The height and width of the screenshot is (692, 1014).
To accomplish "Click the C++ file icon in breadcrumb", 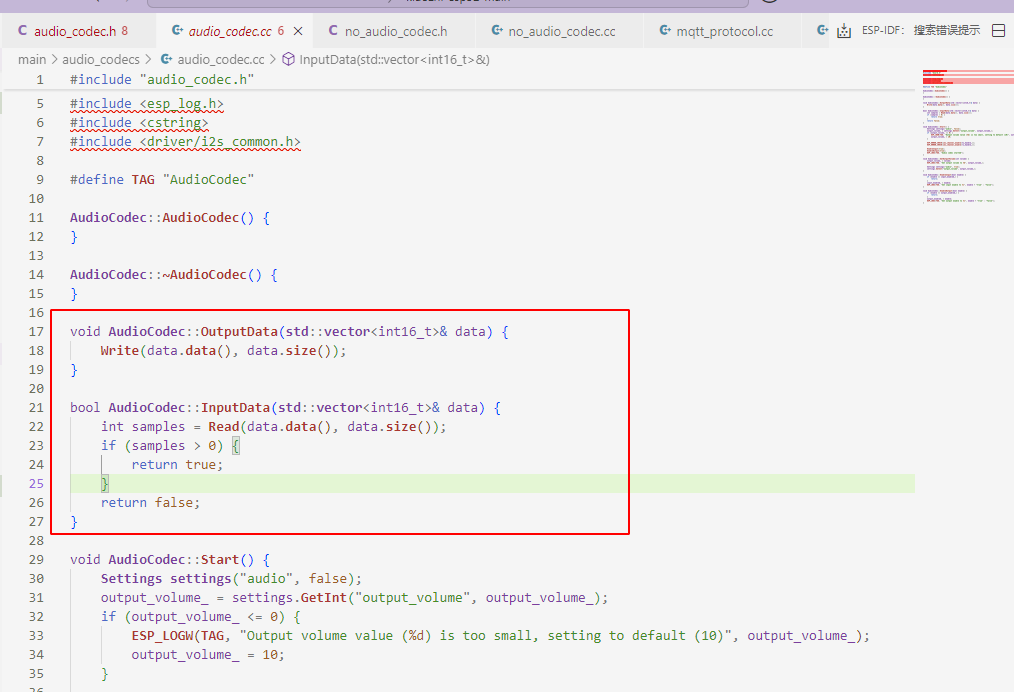I will (167, 59).
